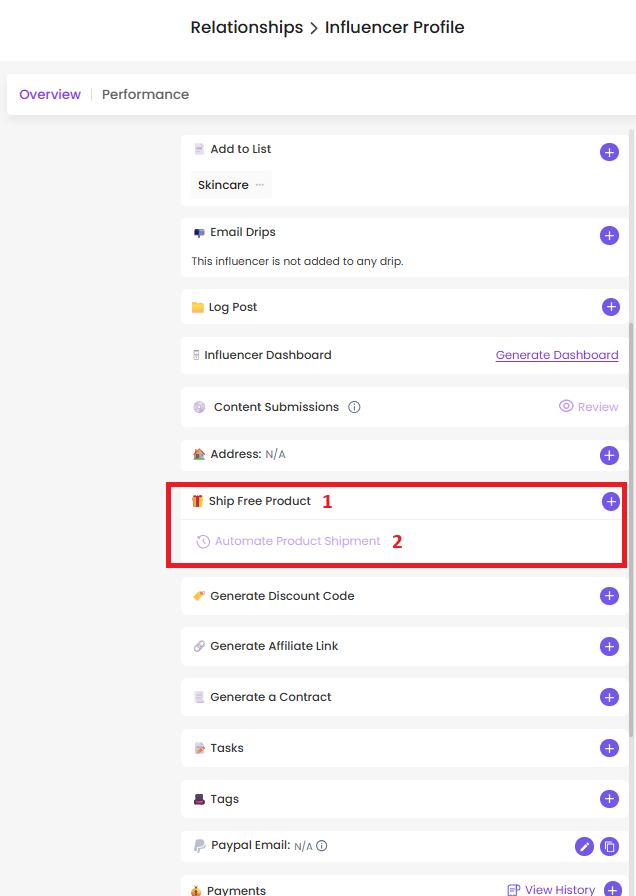
Task: Select the Overview tab
Action: (50, 94)
